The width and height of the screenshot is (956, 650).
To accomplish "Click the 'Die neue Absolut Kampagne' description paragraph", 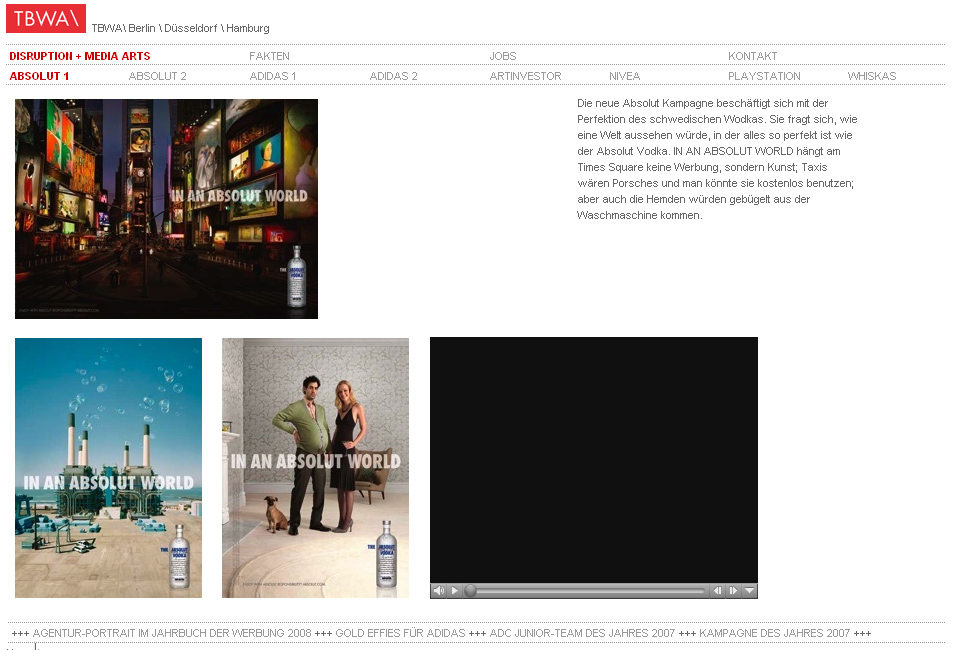I will coord(717,159).
